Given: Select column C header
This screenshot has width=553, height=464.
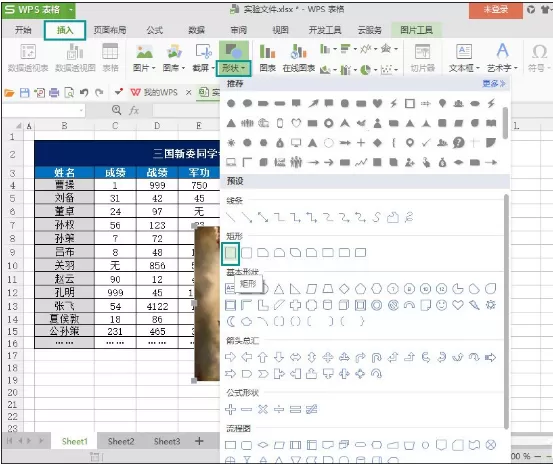Looking at the screenshot, I should coord(115,126).
